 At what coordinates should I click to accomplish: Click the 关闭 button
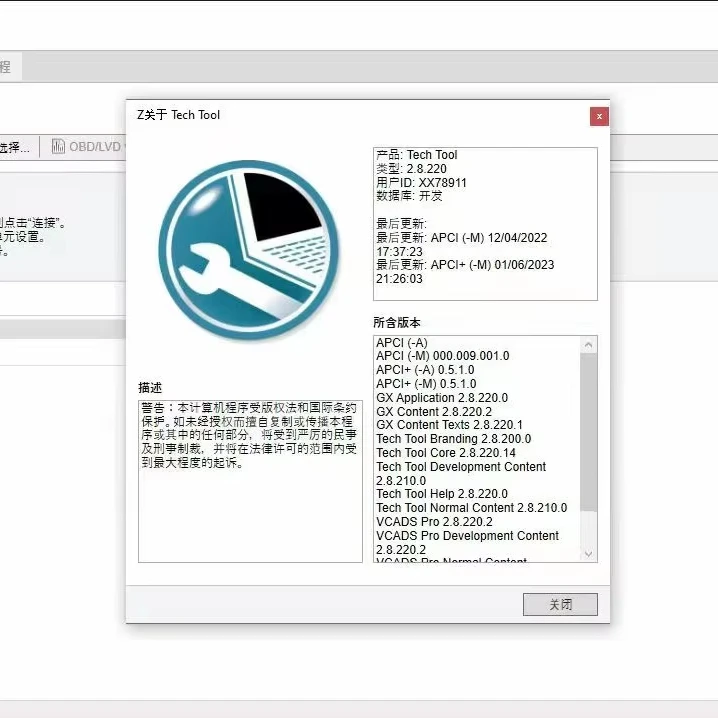pyautogui.click(x=560, y=604)
